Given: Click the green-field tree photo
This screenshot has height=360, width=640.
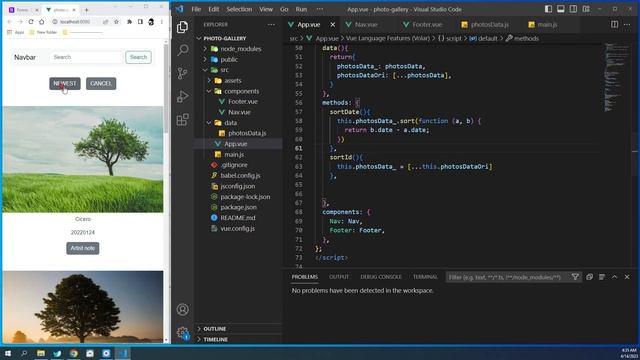Looking at the screenshot, I should pyautogui.click(x=83, y=159).
